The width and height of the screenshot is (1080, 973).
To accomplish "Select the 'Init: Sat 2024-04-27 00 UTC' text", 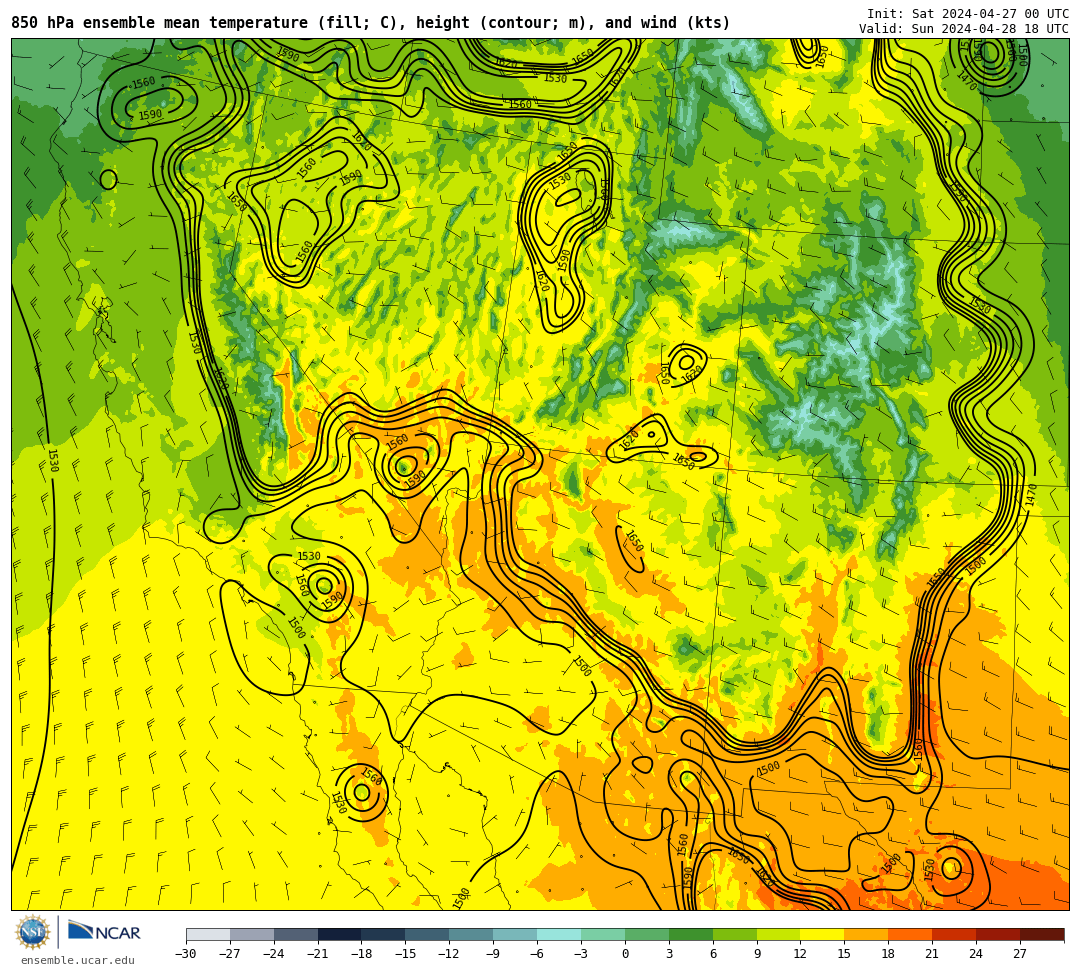I will coord(968,14).
